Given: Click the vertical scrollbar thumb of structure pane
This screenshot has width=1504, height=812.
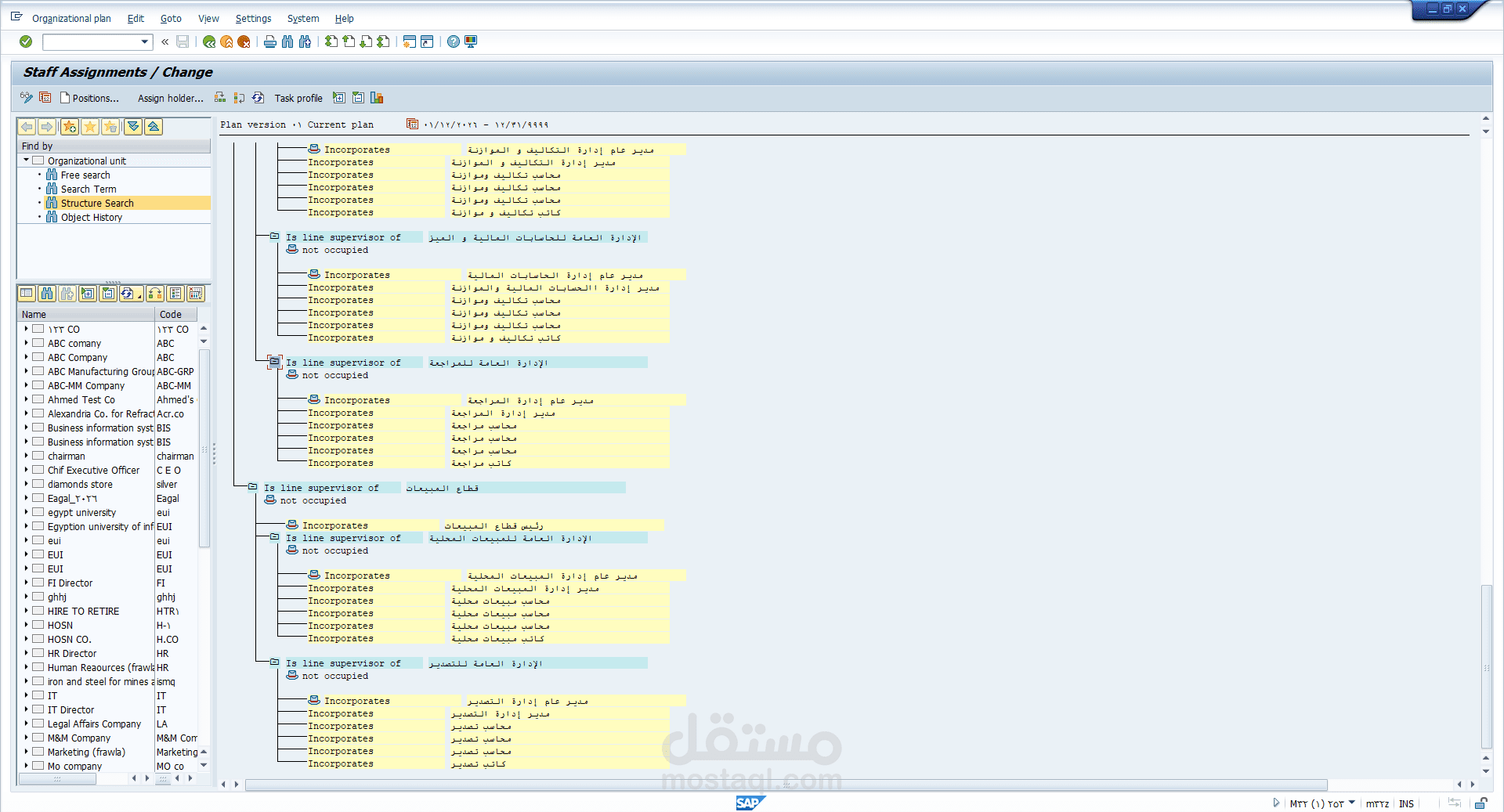Looking at the screenshot, I should (1486, 666).
